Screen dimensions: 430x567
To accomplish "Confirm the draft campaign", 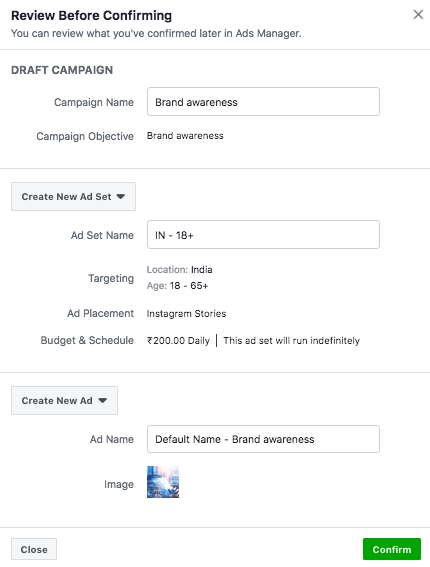I will click(x=392, y=549).
